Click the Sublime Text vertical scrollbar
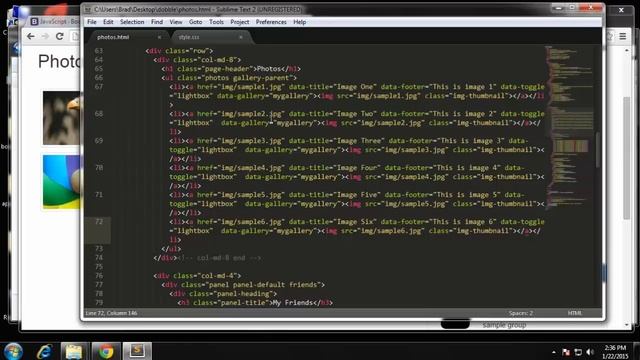The height and width of the screenshot is (360, 640). pos(598,149)
